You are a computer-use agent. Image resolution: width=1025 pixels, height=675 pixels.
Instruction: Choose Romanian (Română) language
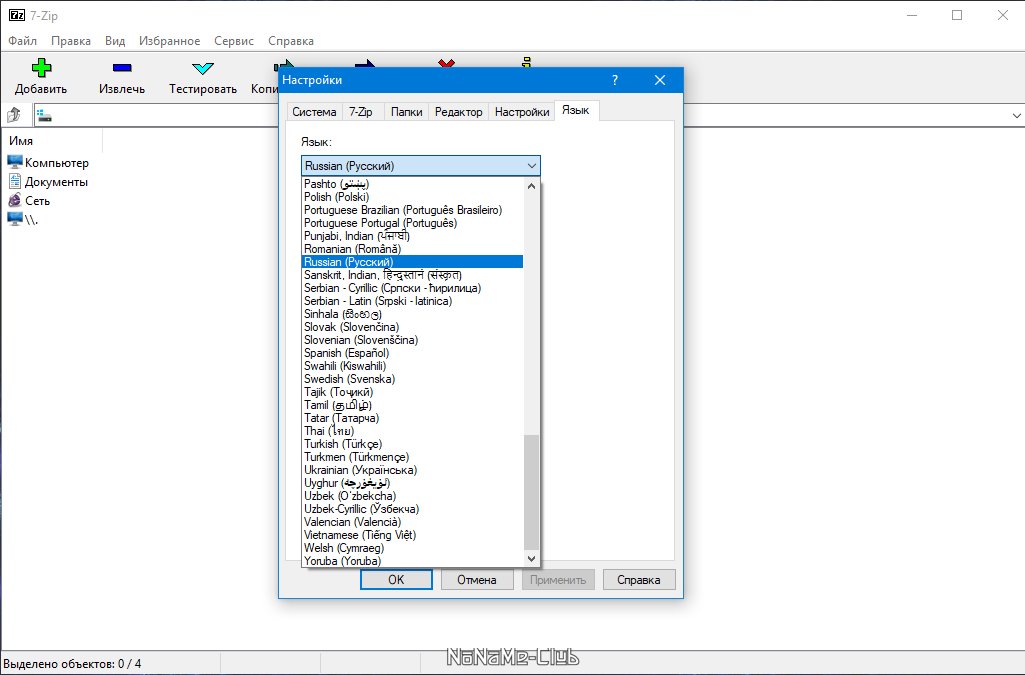point(412,249)
